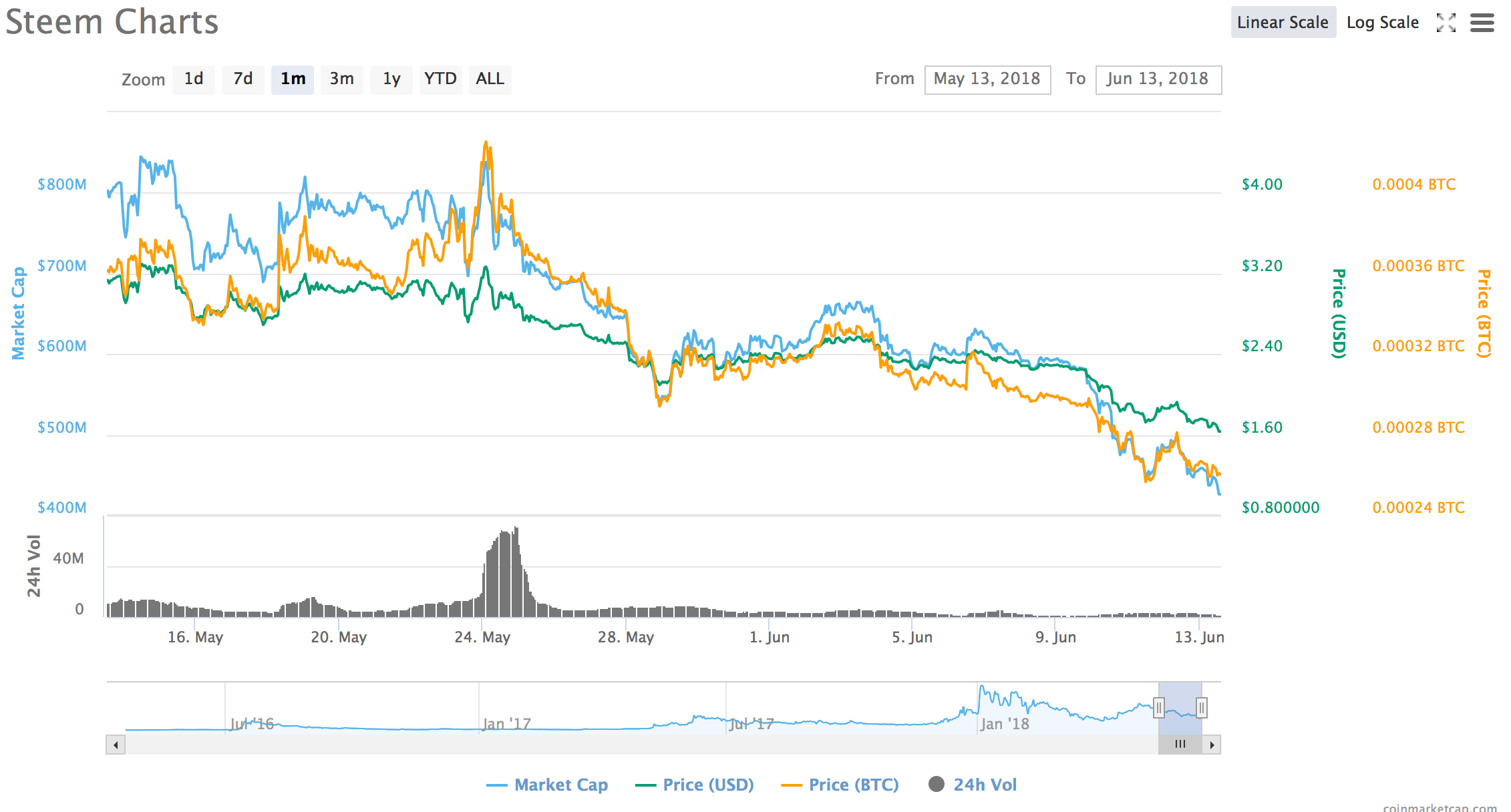This screenshot has width=1511, height=812.
Task: Click the 24h Vol axis title
Action: 33,566
